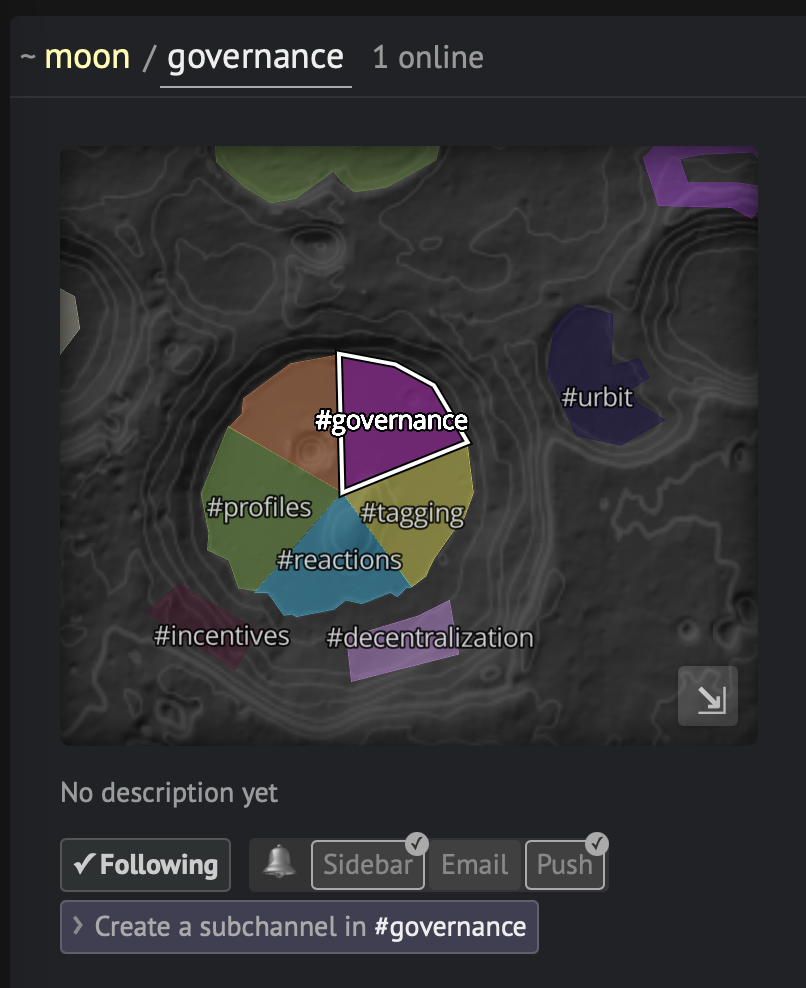This screenshot has width=806, height=988.
Task: Open the #profiles map region
Action: coord(258,508)
